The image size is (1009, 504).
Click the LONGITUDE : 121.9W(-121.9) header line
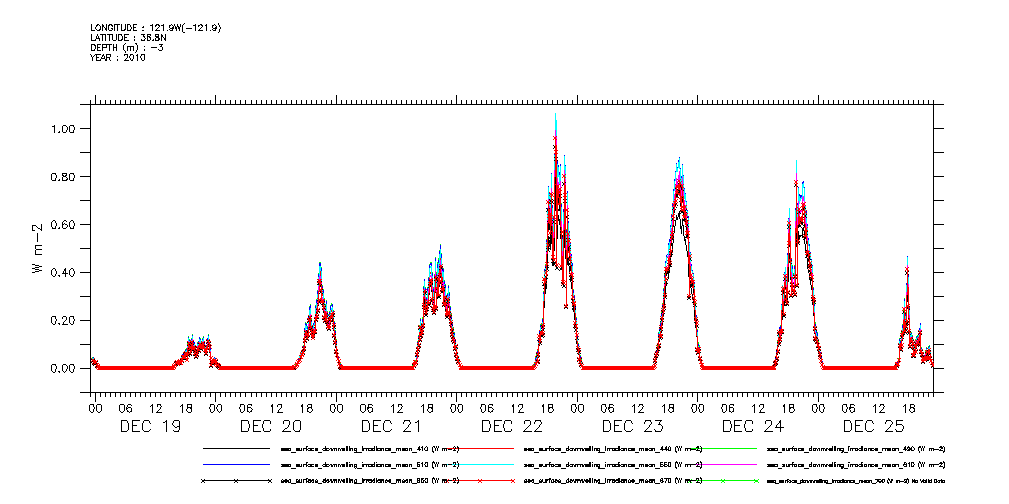coord(158,27)
